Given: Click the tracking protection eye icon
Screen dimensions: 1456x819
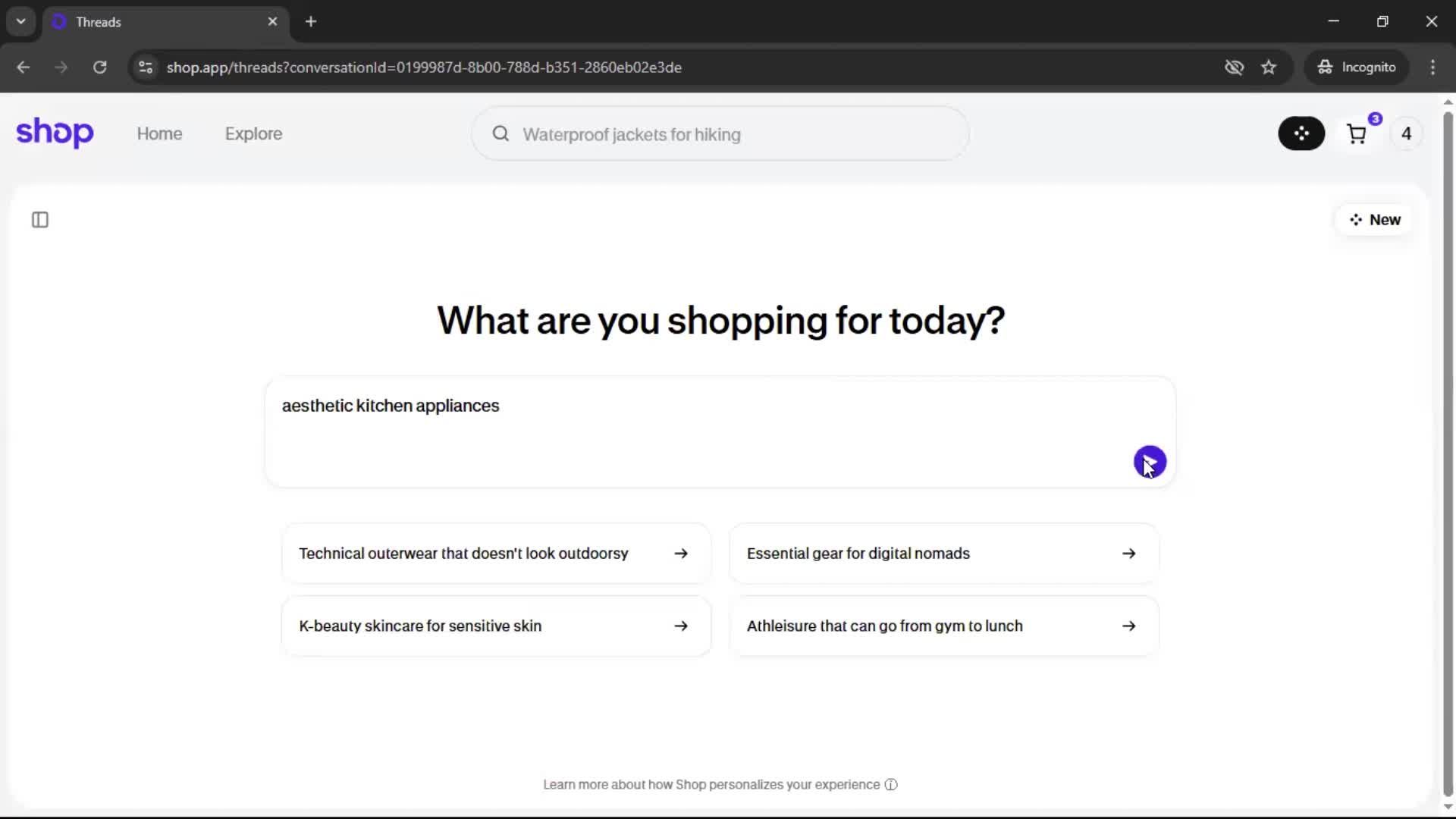Looking at the screenshot, I should [x=1234, y=67].
